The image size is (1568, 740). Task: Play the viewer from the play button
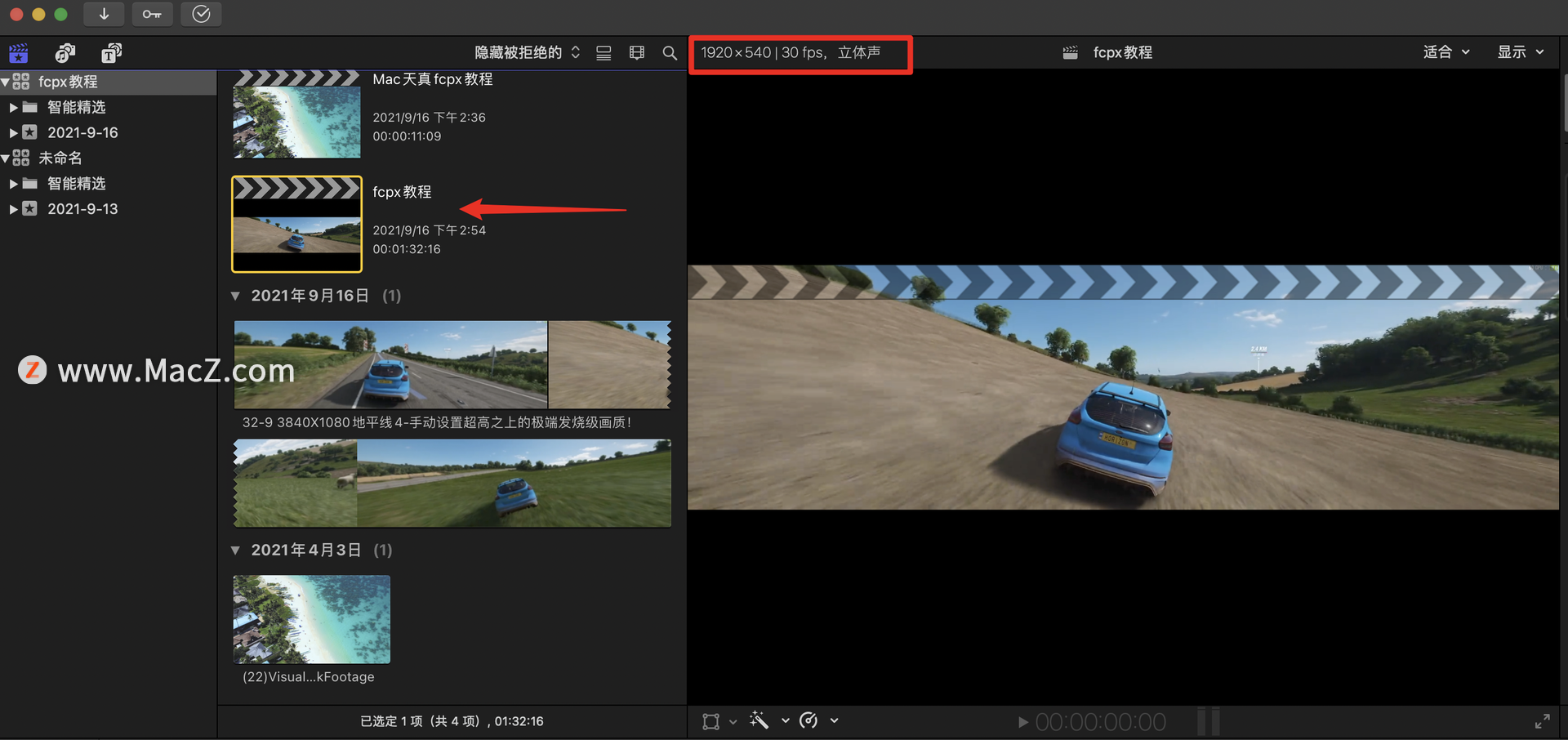click(x=1022, y=722)
